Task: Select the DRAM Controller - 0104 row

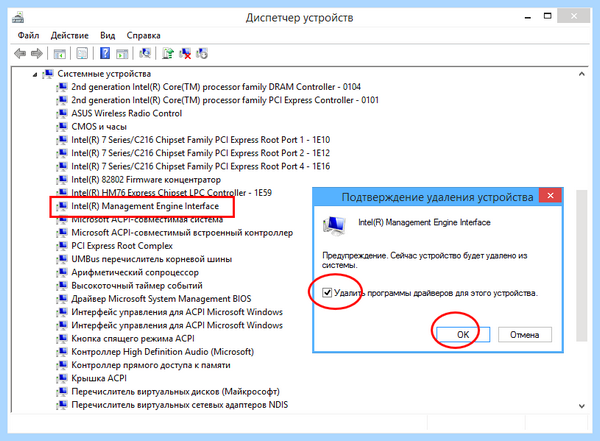Action: [216, 87]
